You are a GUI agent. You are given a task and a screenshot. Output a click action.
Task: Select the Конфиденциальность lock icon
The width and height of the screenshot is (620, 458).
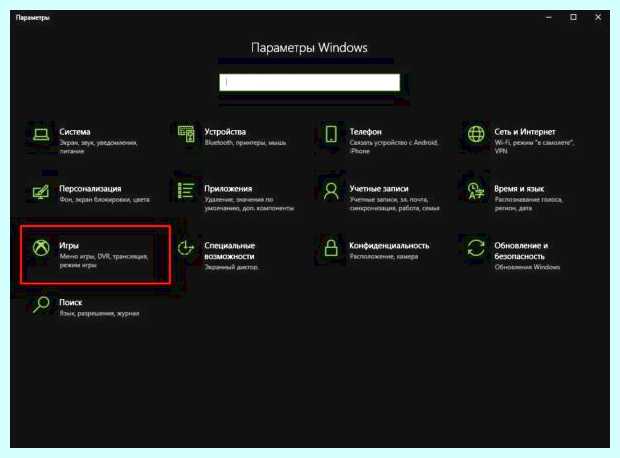pyautogui.click(x=331, y=248)
